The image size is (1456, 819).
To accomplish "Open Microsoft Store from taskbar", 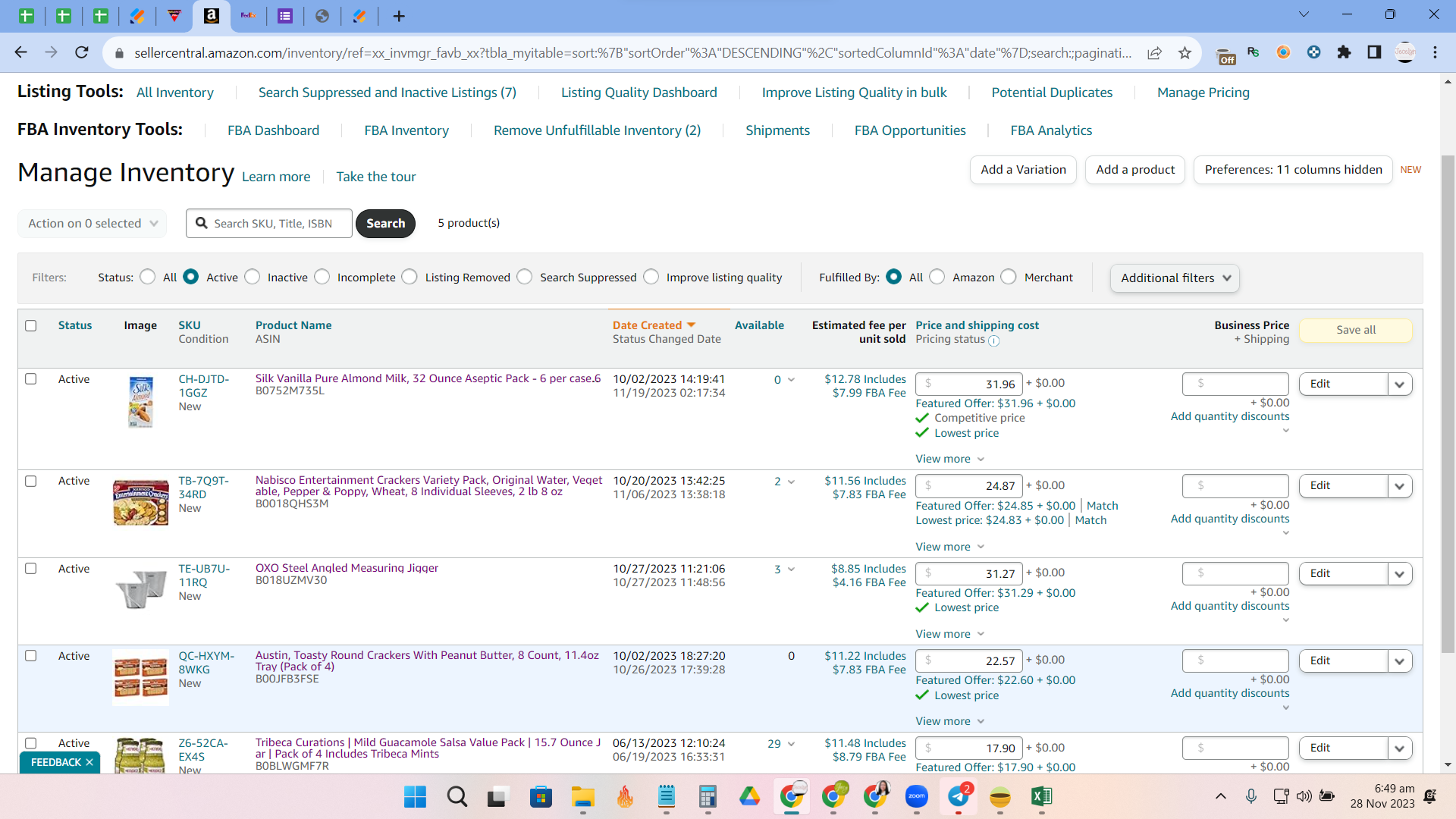I will pos(541,796).
